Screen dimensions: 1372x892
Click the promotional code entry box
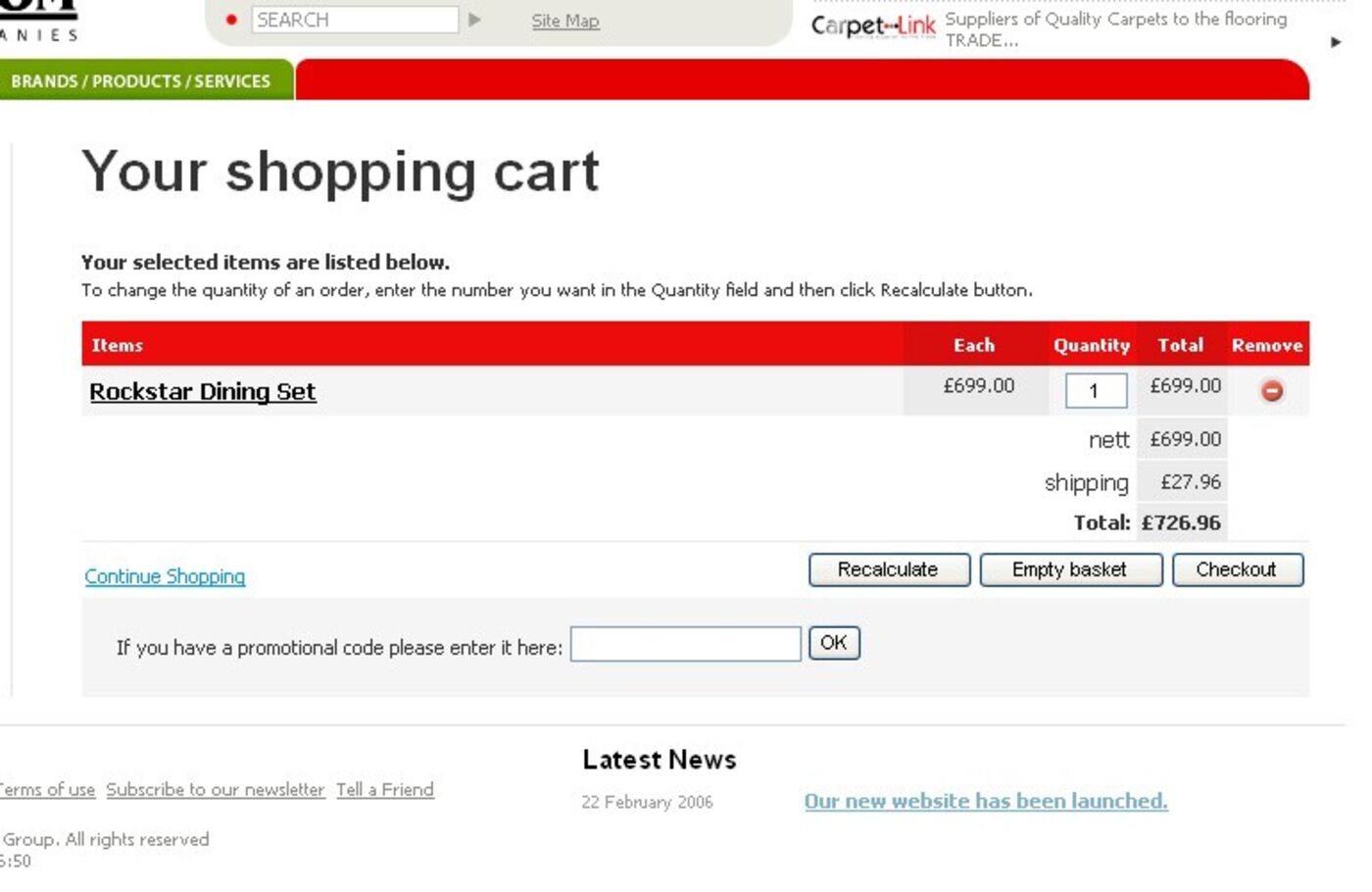point(684,643)
